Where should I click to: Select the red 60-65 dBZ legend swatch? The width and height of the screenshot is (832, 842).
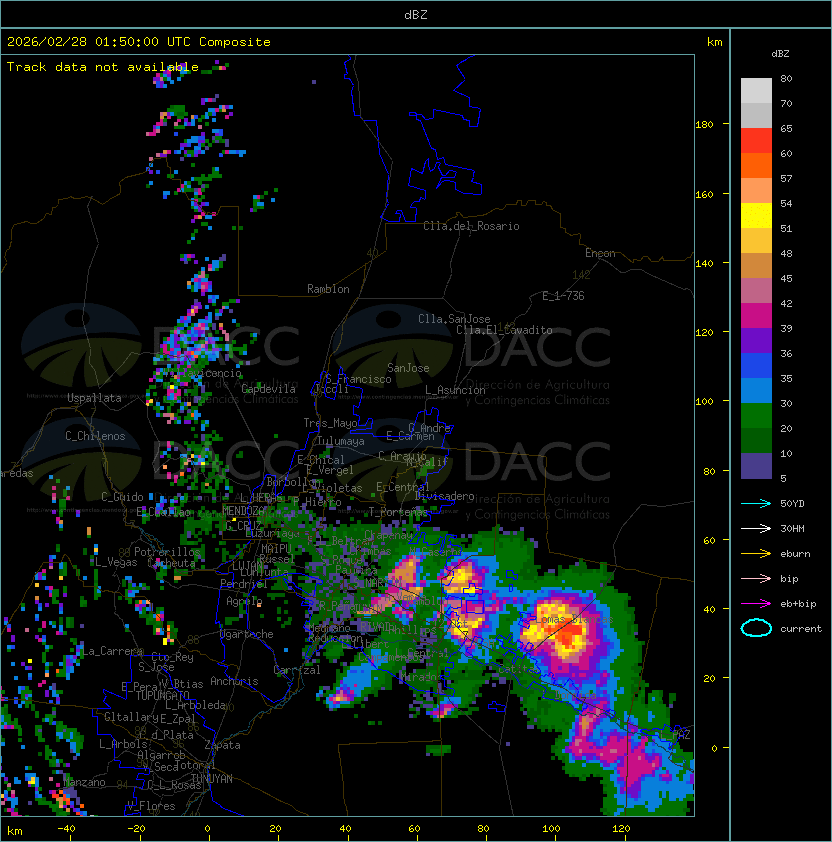[x=756, y=141]
